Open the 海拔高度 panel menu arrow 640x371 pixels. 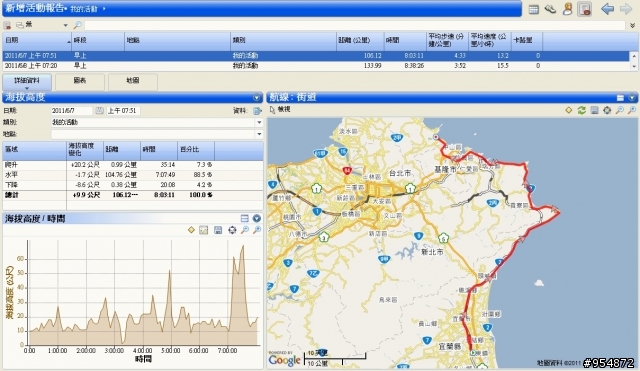257,98
